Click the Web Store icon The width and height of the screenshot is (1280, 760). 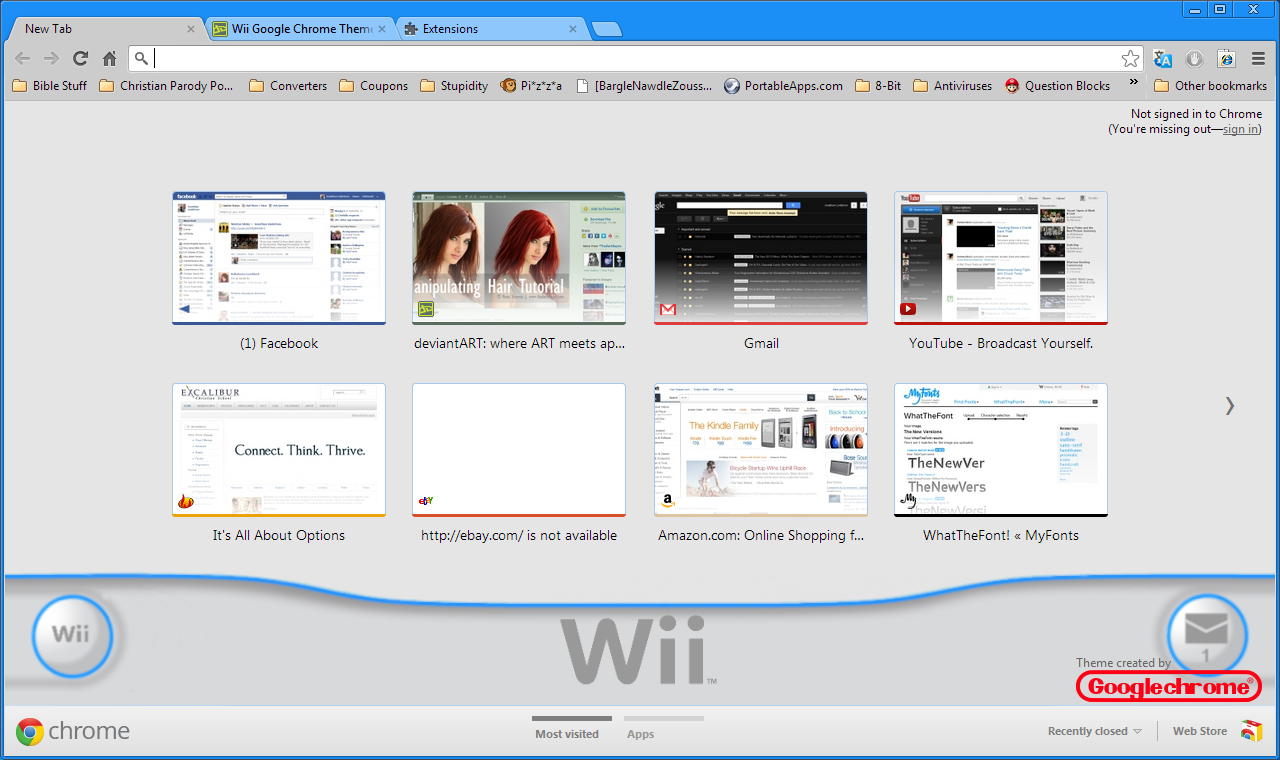[1251, 731]
